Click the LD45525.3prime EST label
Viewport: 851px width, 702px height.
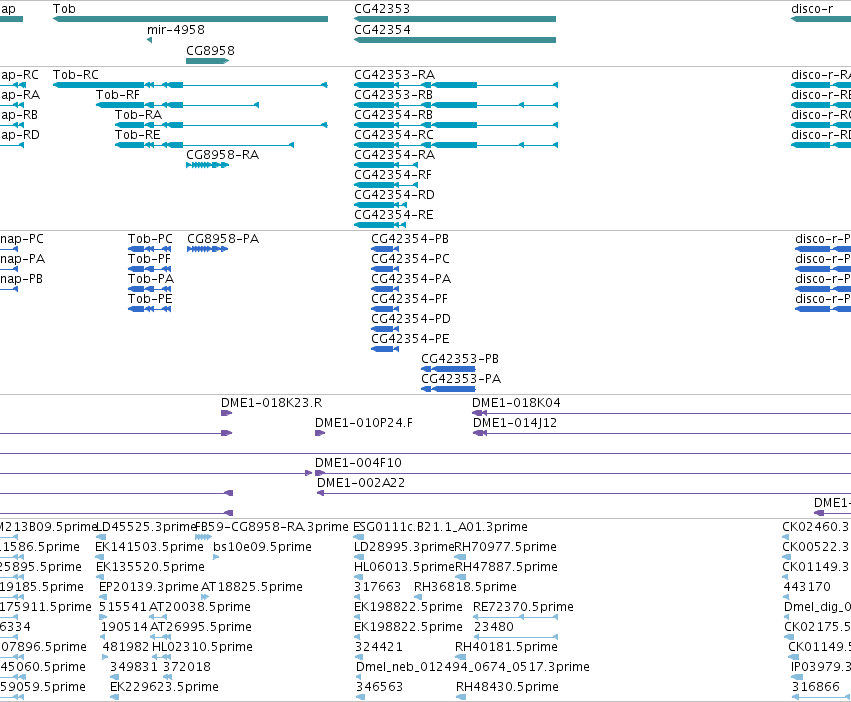145,528
